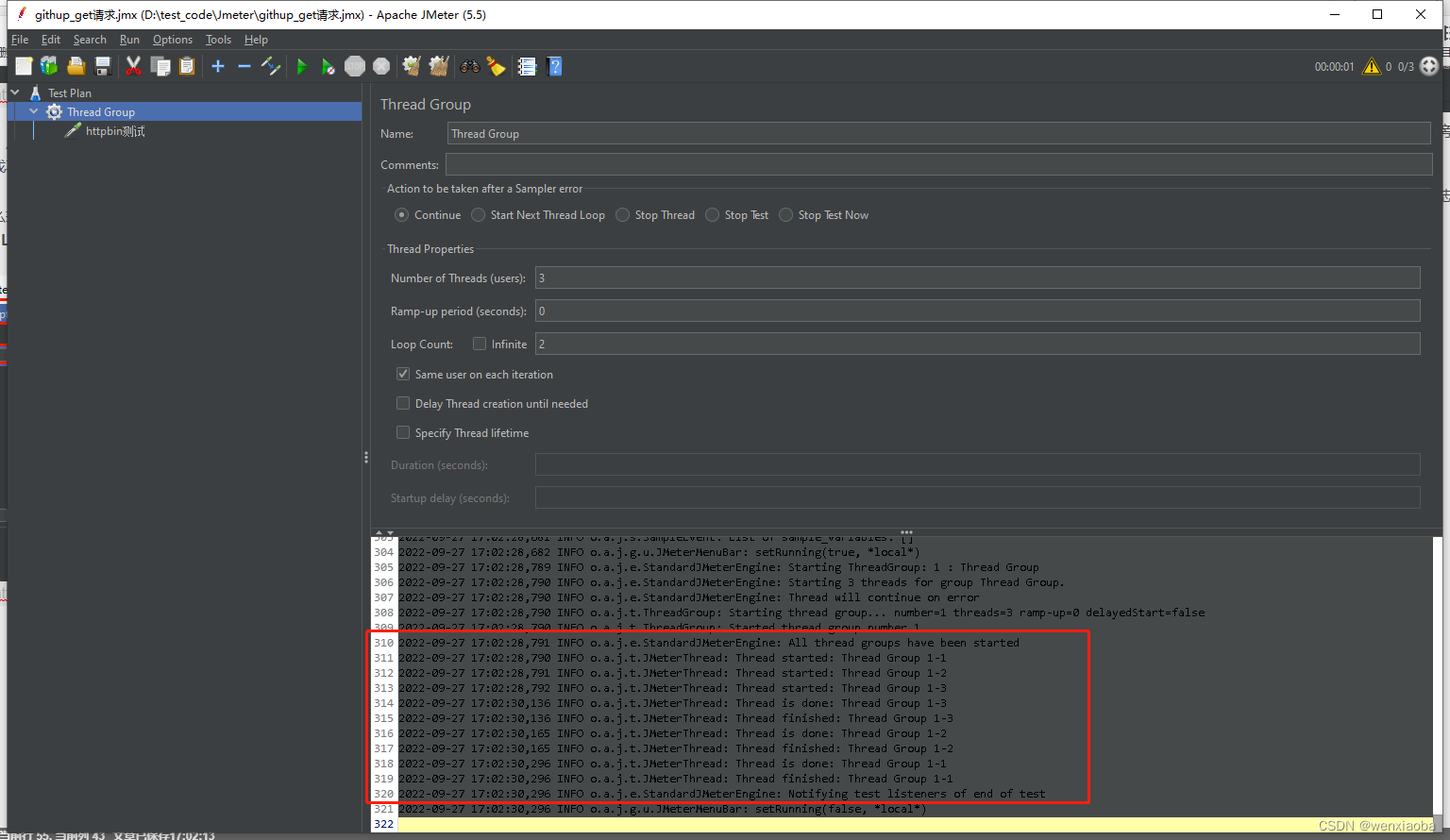Collapse the Thread Group node
This screenshot has height=840, width=1450.
pos(33,111)
